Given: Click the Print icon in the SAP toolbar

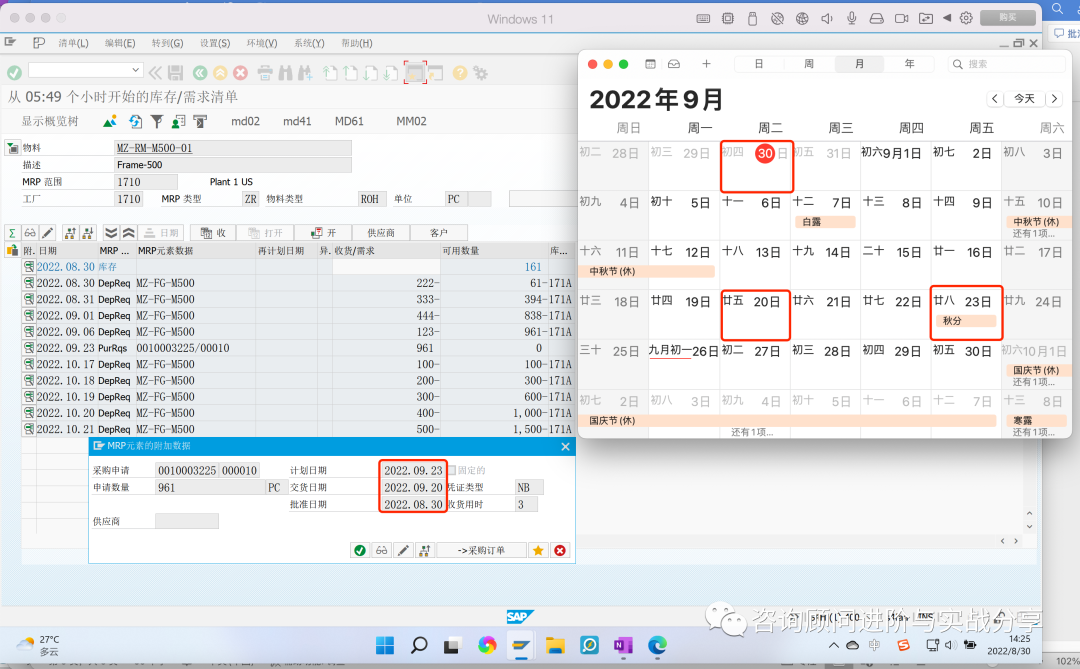Looking at the screenshot, I should coord(266,72).
